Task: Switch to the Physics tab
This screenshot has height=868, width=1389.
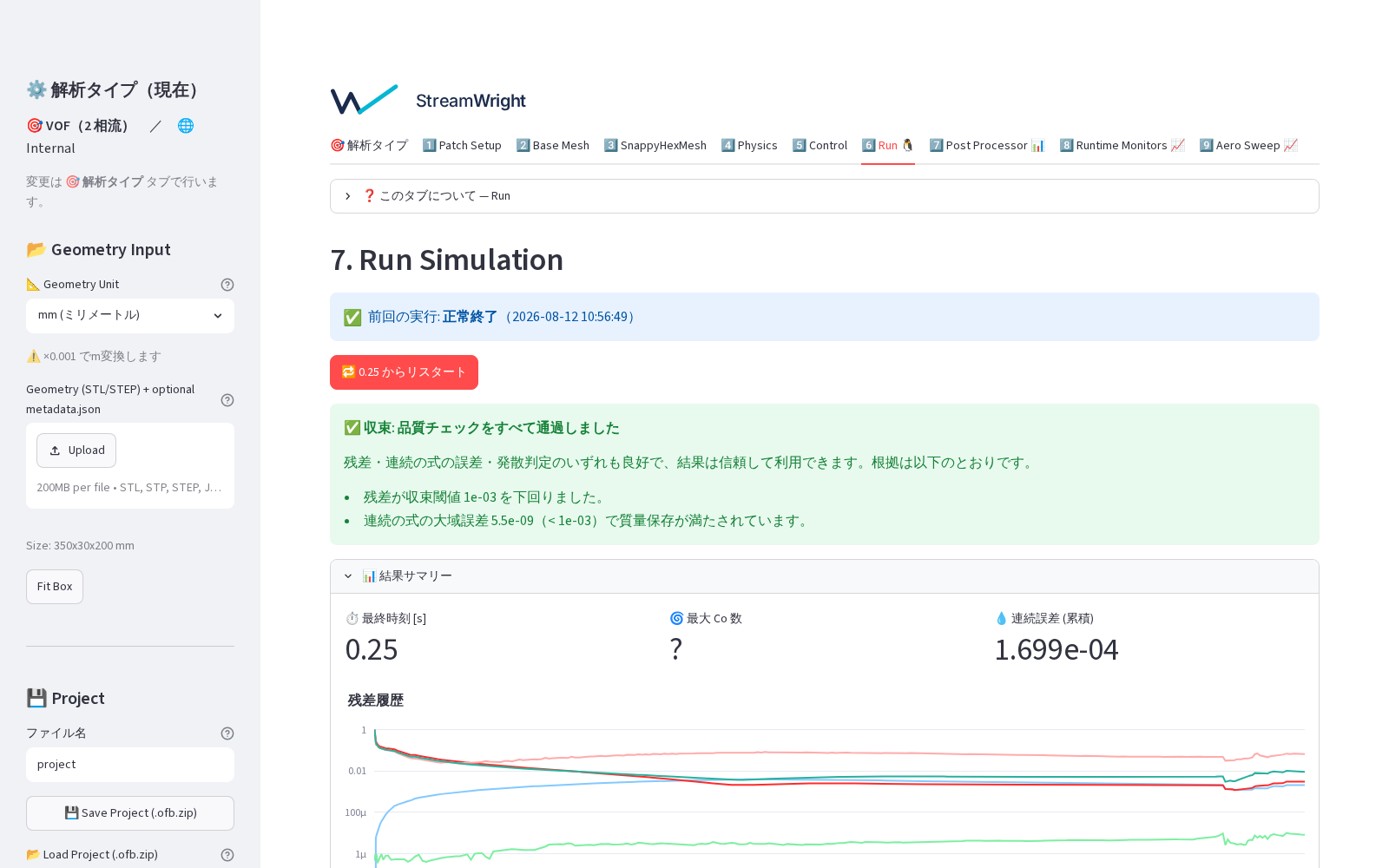Action: [x=749, y=146]
